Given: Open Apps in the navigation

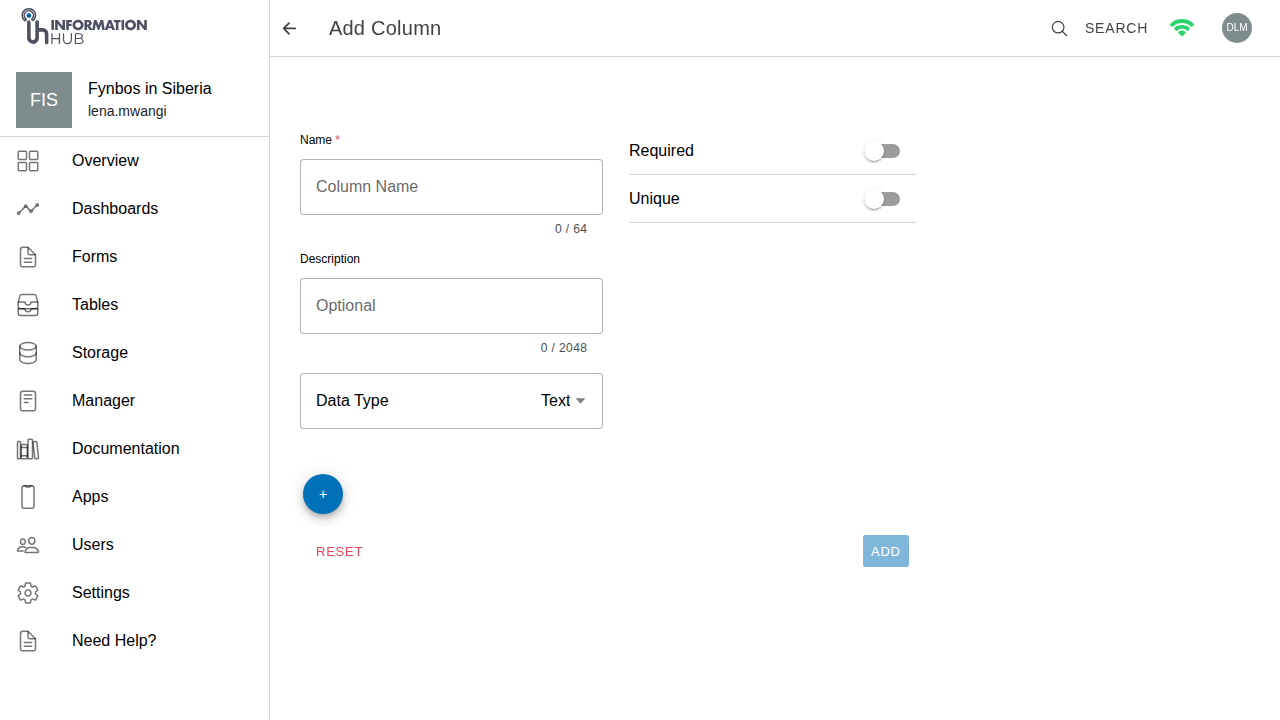Looking at the screenshot, I should tap(135, 497).
